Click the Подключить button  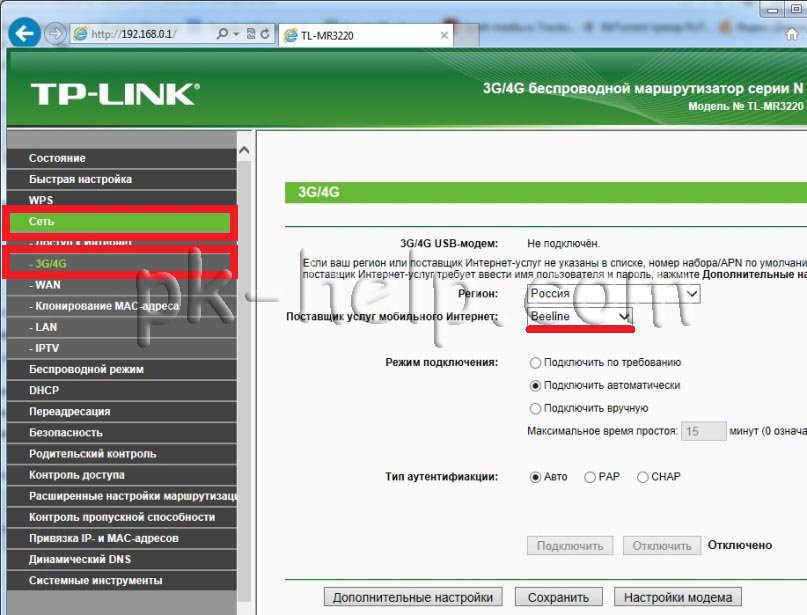pyautogui.click(x=570, y=546)
